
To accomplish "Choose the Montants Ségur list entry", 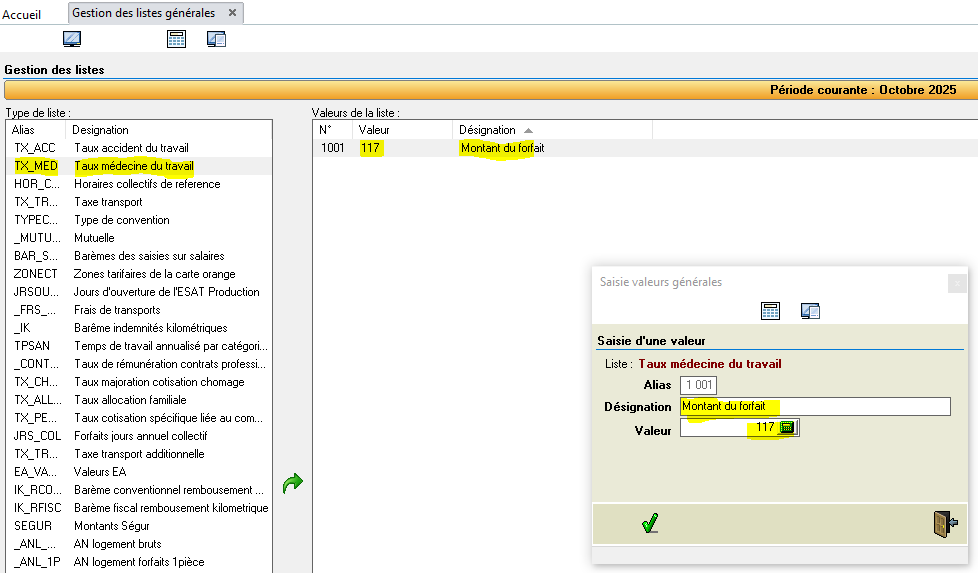I will click(x=112, y=526).
